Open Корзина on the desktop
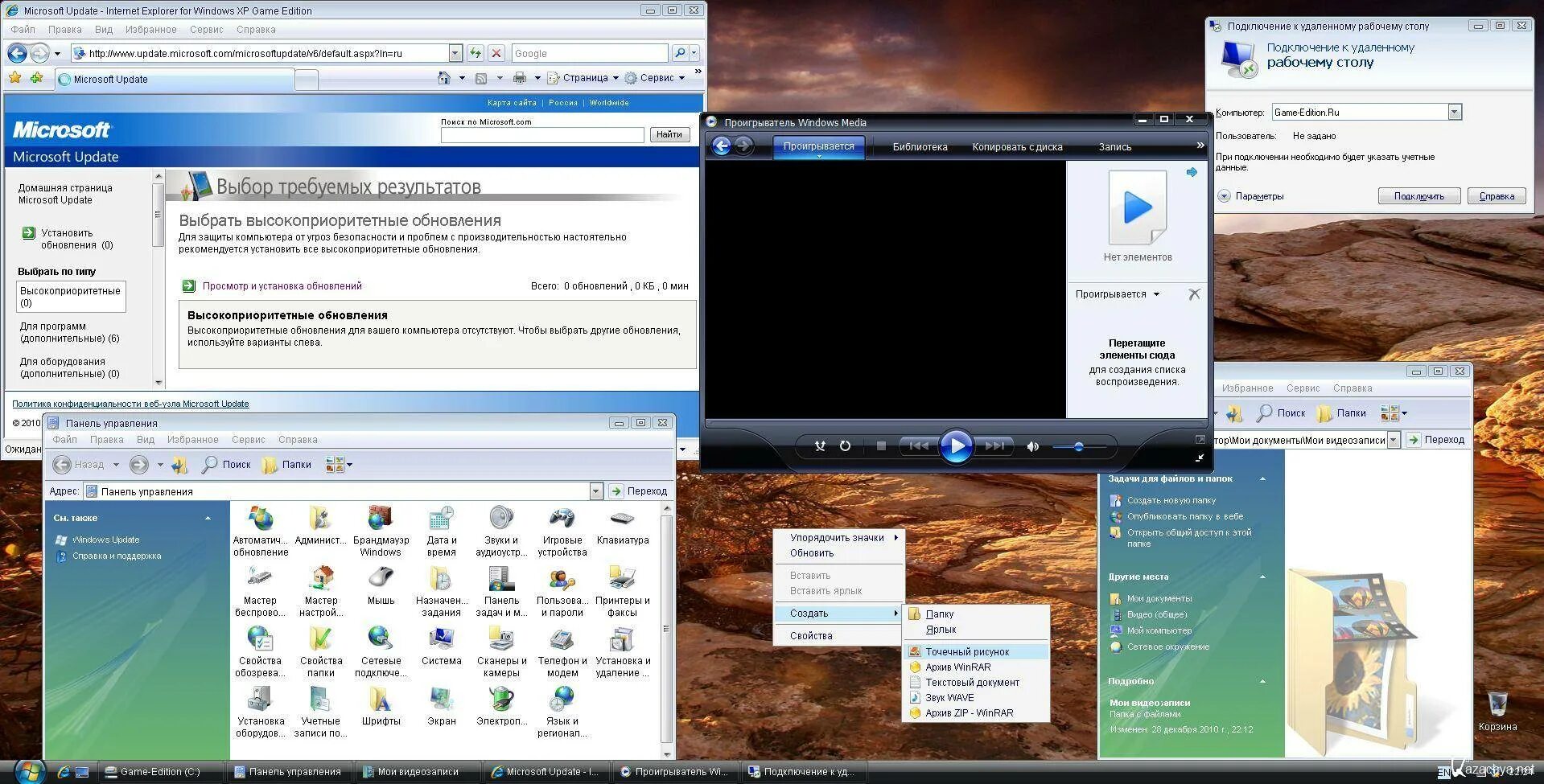 point(1497,711)
